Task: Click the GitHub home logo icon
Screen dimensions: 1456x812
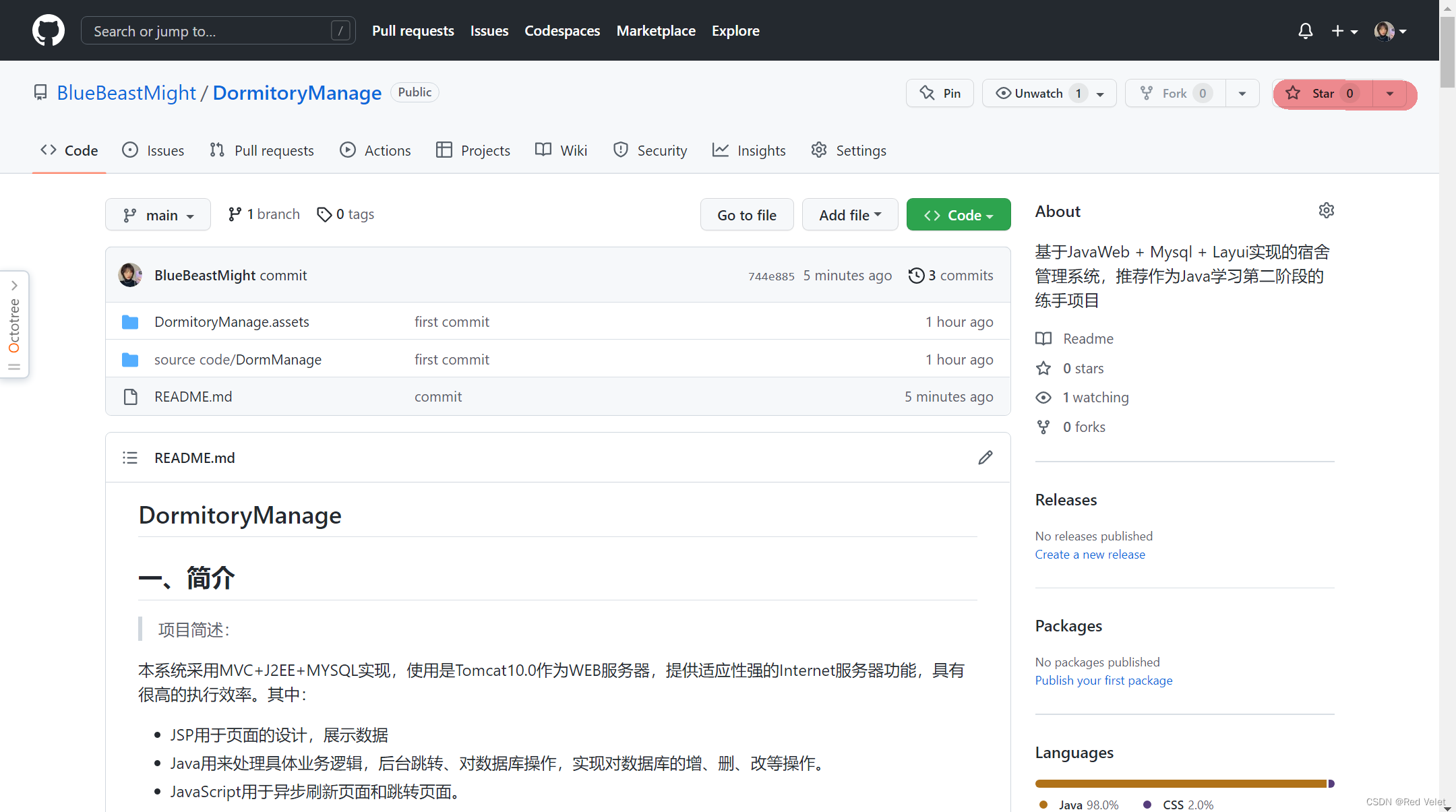Action: [46, 30]
